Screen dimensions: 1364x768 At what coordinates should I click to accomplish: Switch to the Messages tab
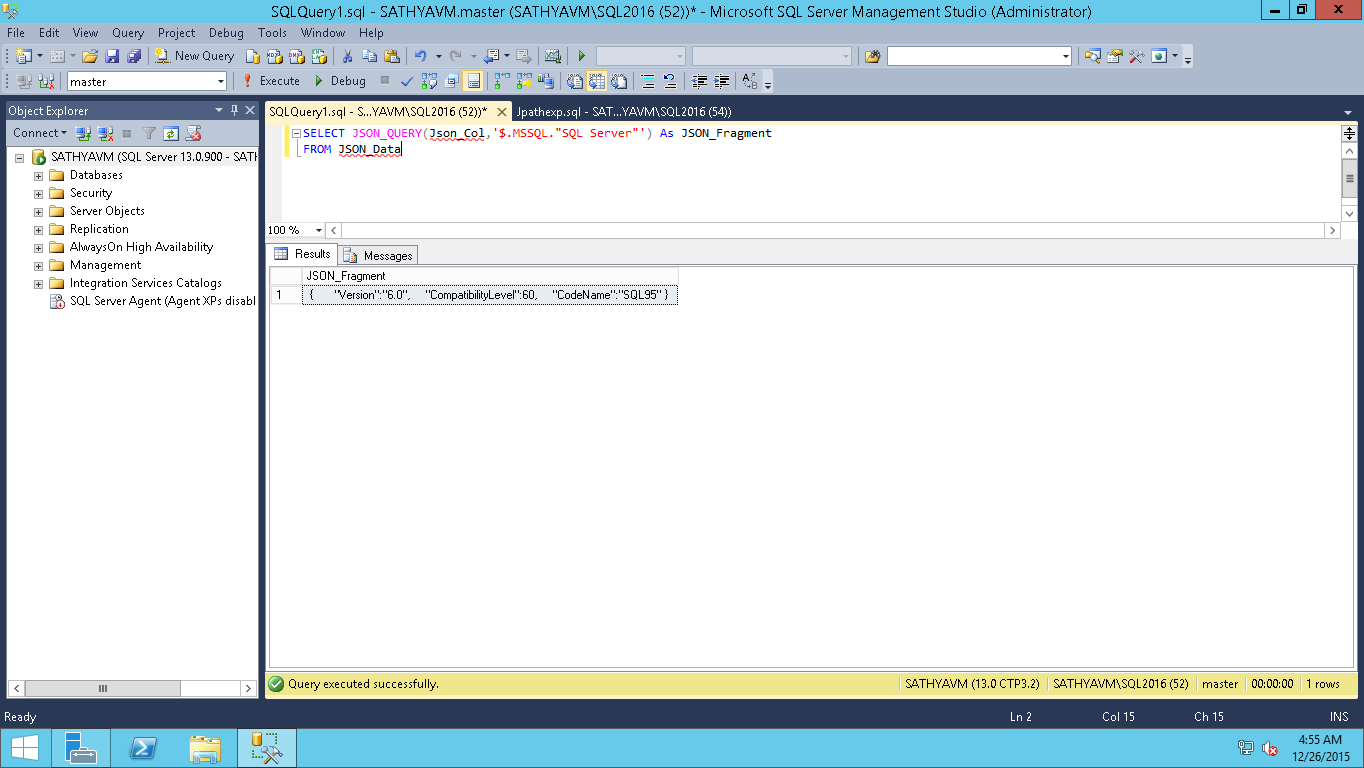[377, 255]
